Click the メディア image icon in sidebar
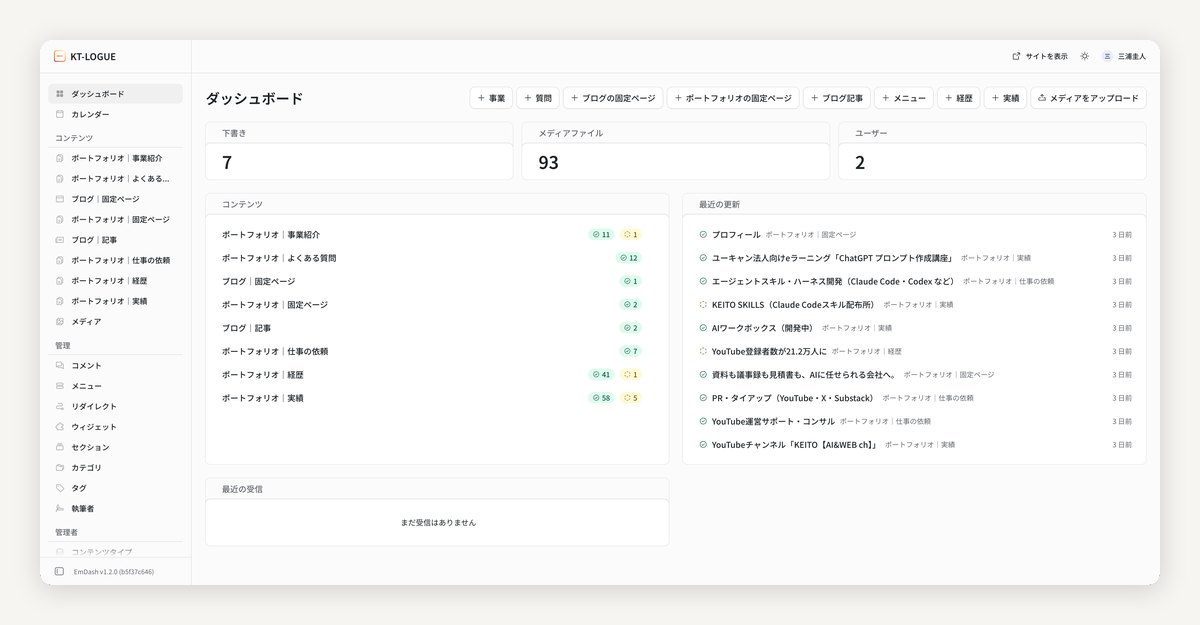Viewport: 1200px width, 625px height. pos(60,322)
